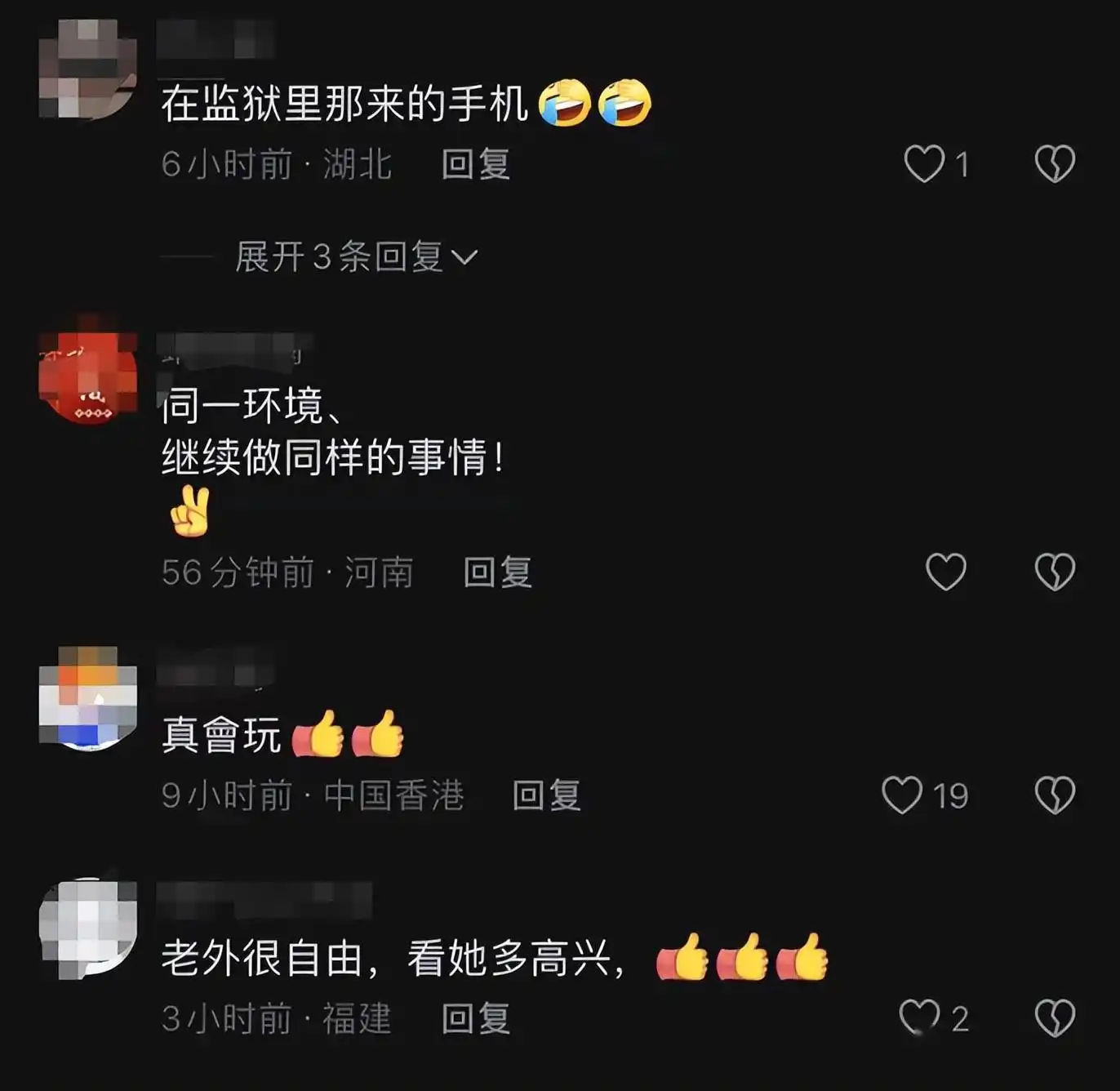Dislike the Hong Kong comment 真會玩
Image resolution: width=1120 pixels, height=1091 pixels.
(1055, 795)
